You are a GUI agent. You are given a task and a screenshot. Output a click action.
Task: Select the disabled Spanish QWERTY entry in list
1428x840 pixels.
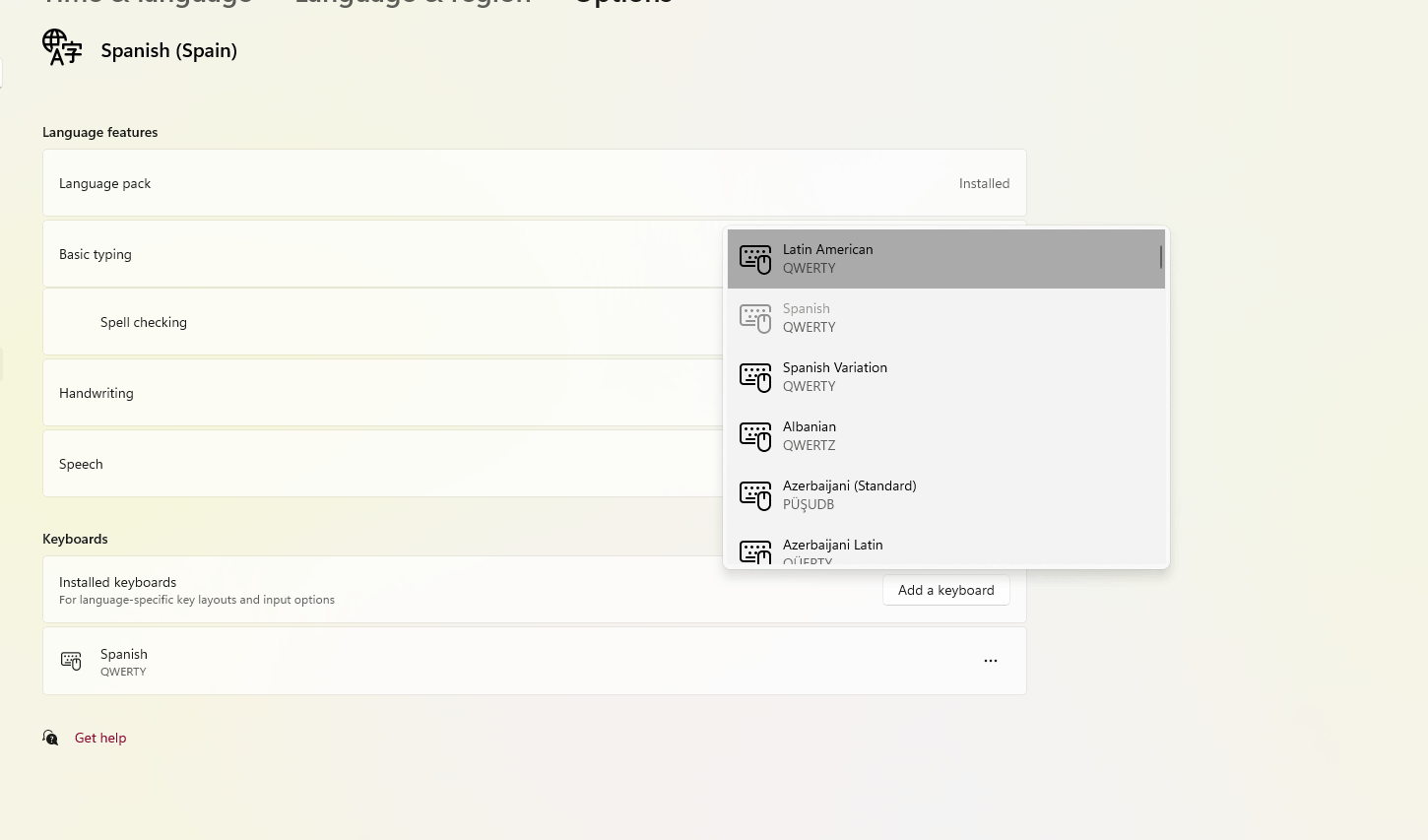(x=945, y=318)
